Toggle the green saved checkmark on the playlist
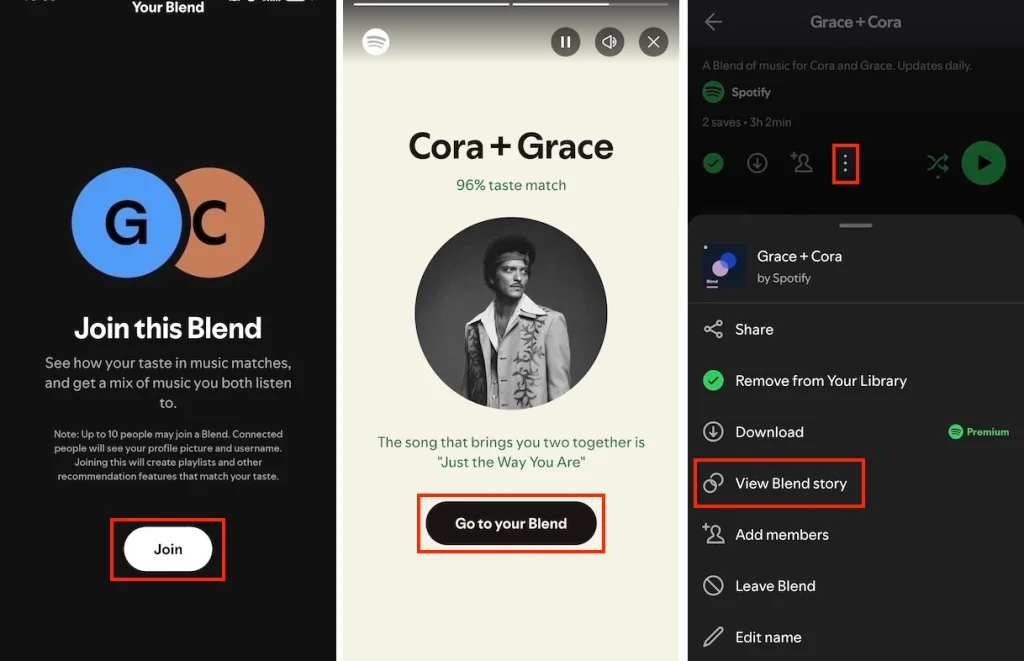Viewport: 1024px width, 661px height. (713, 162)
